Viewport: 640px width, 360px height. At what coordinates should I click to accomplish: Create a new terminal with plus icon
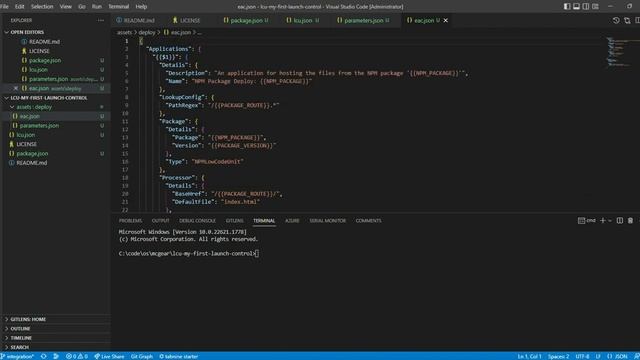(602, 220)
